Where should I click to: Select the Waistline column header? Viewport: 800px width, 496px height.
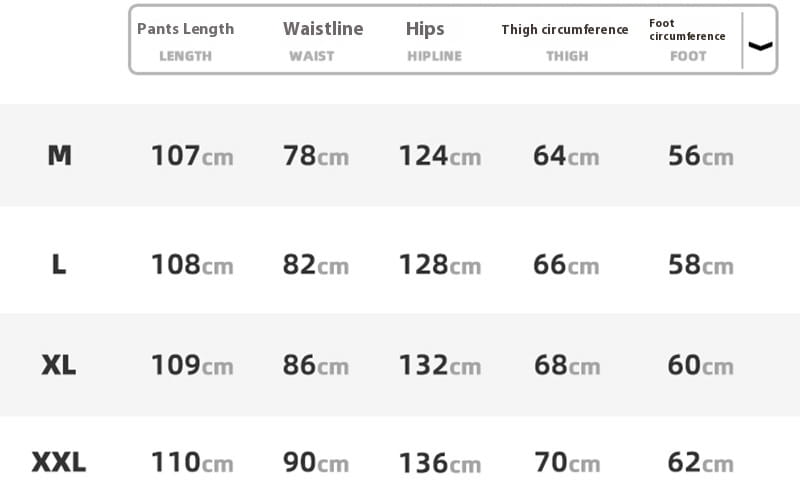(323, 29)
